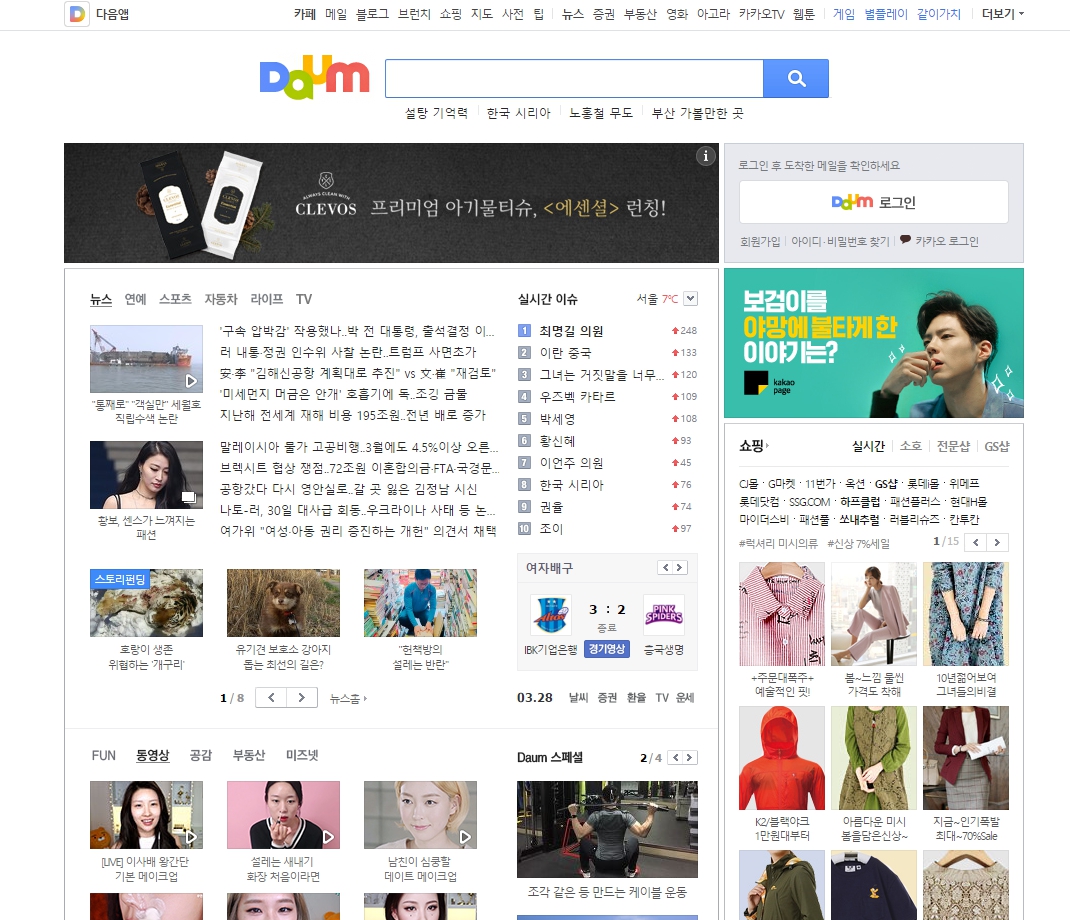This screenshot has height=920, width=1070.
Task: Show next Daum 스페셜 item
Action: (689, 758)
